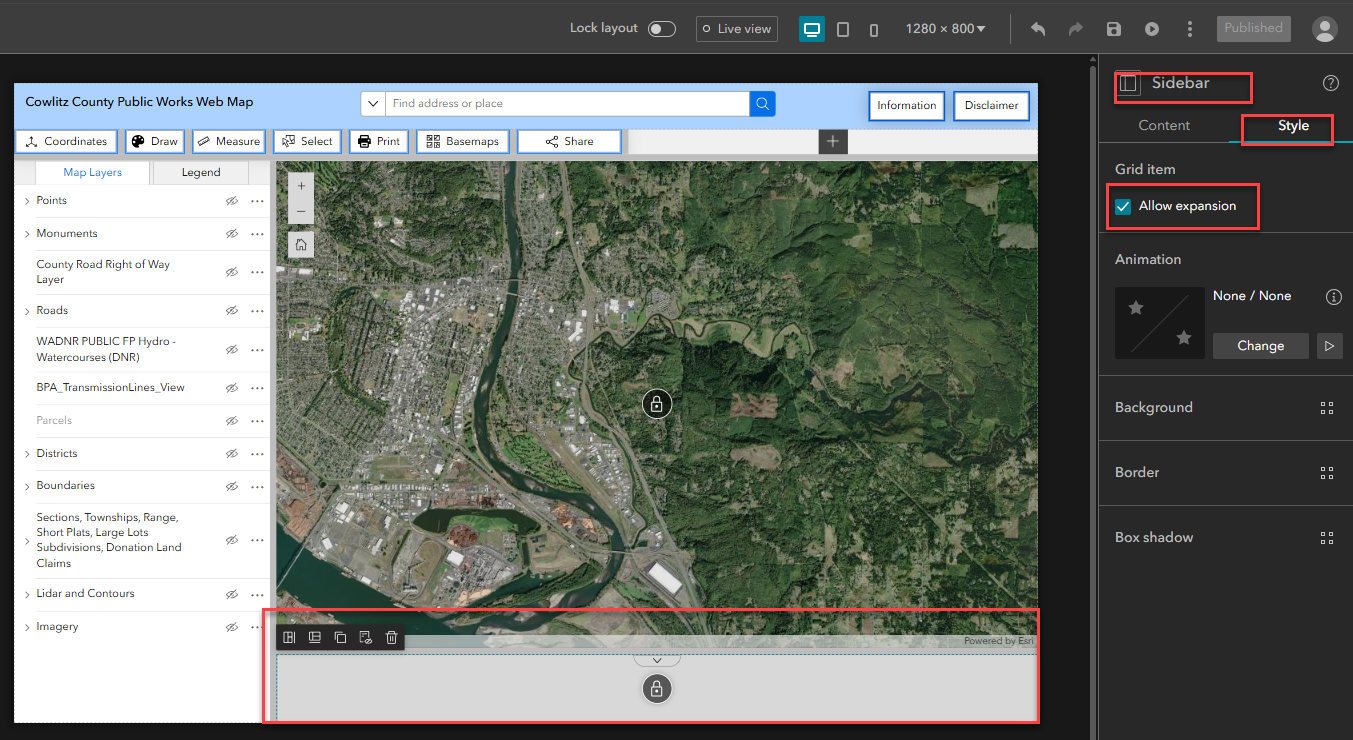This screenshot has width=1353, height=740.
Task: Delete the selected widget via trash icon
Action: 391,637
